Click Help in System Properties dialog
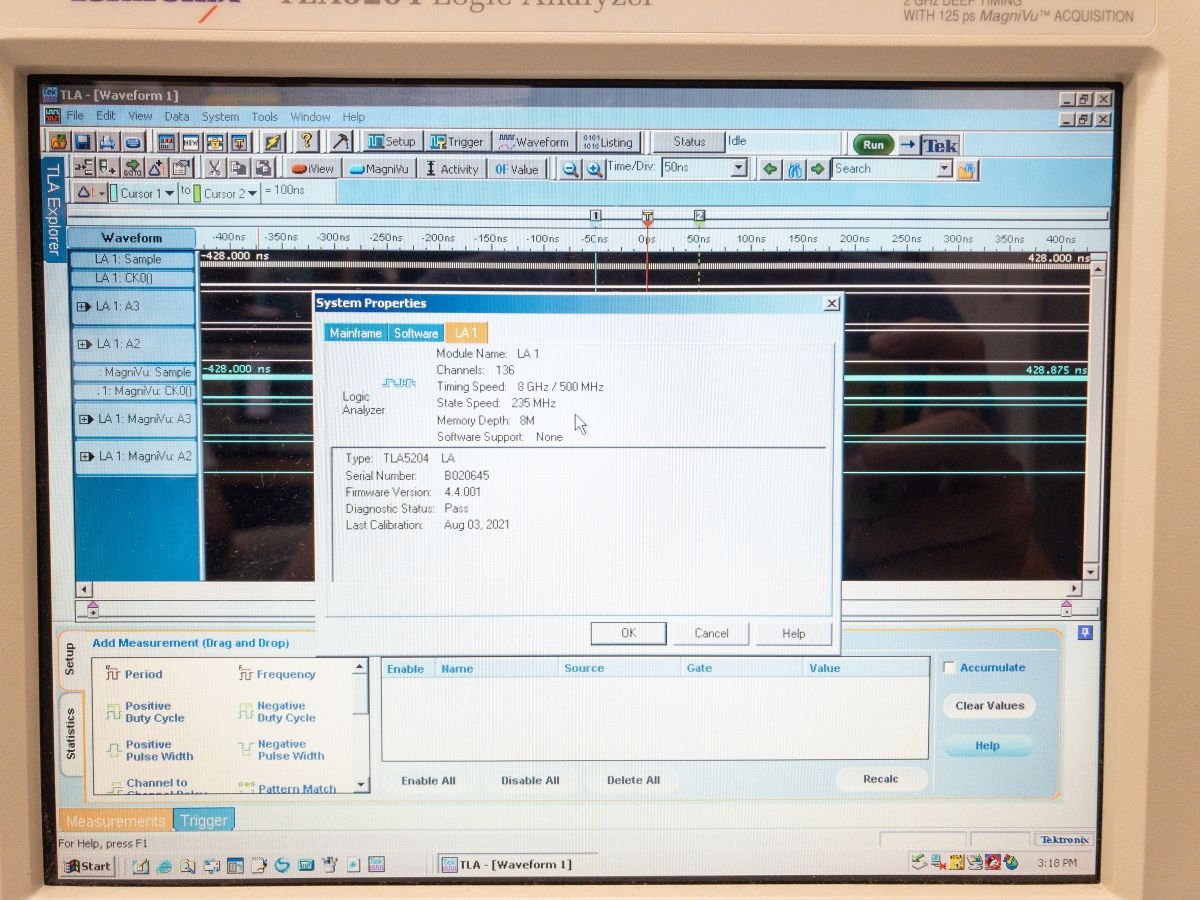This screenshot has width=1200, height=900. pos(793,633)
